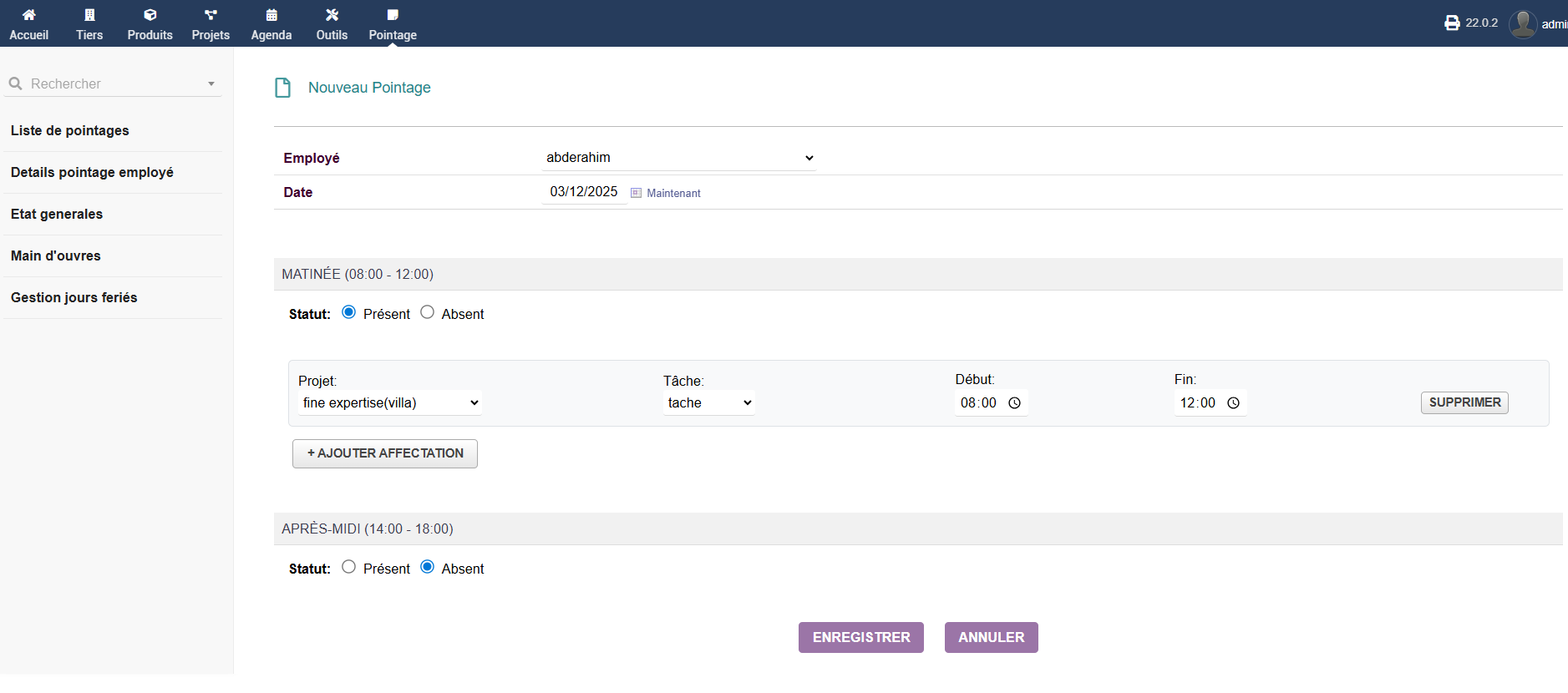Open the Produits cube icon
This screenshot has width=1568, height=693.
(150, 15)
